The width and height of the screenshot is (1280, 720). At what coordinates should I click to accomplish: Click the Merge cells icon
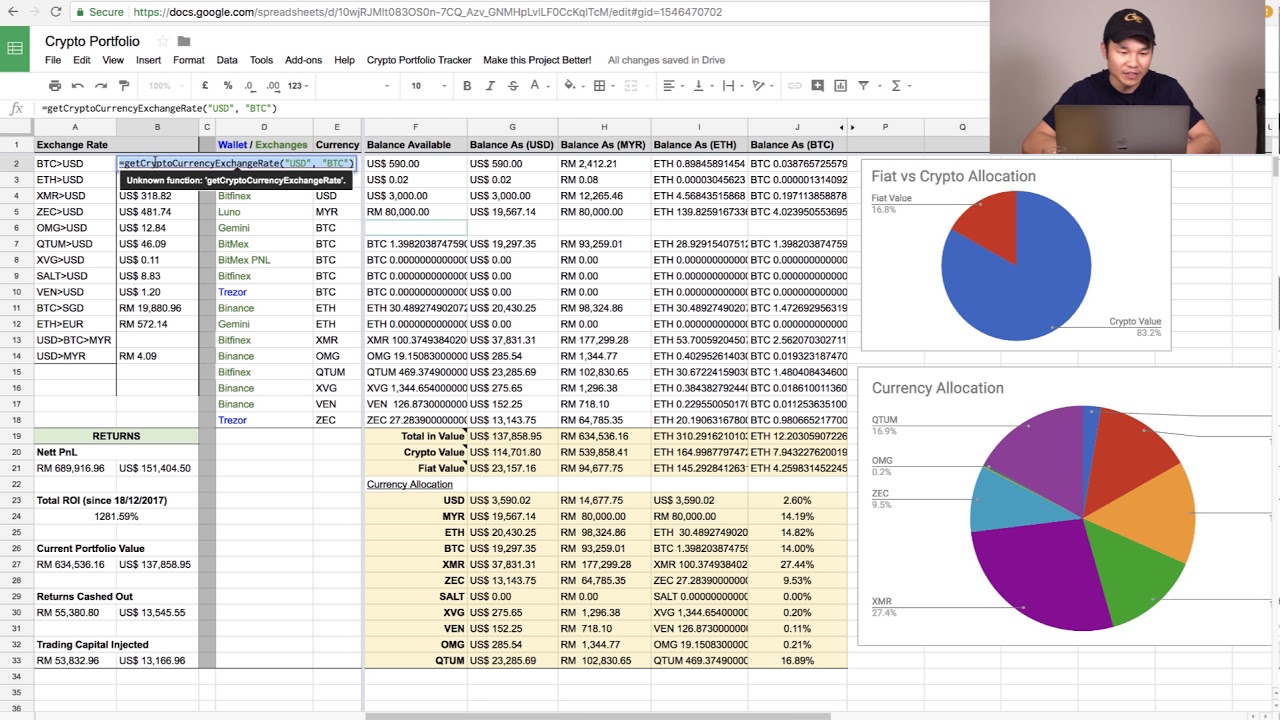pyautogui.click(x=632, y=86)
